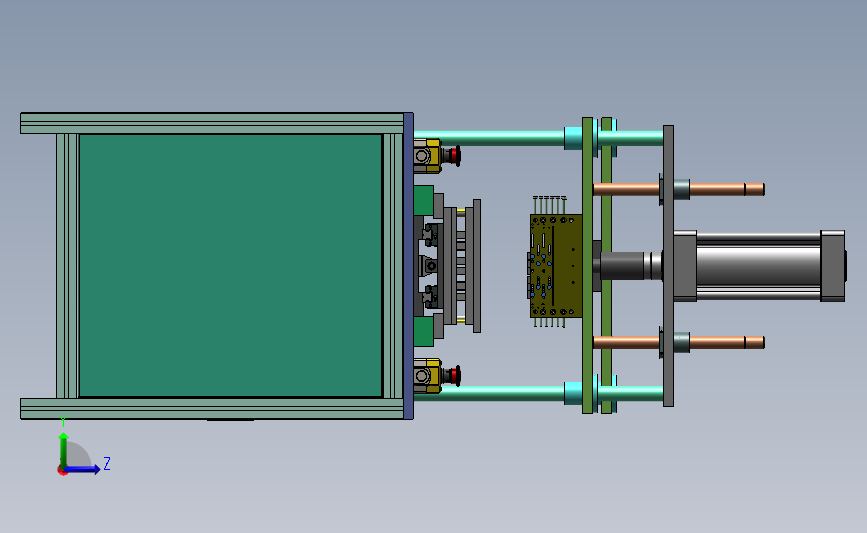Select the large green panel in the frame

tap(231, 265)
